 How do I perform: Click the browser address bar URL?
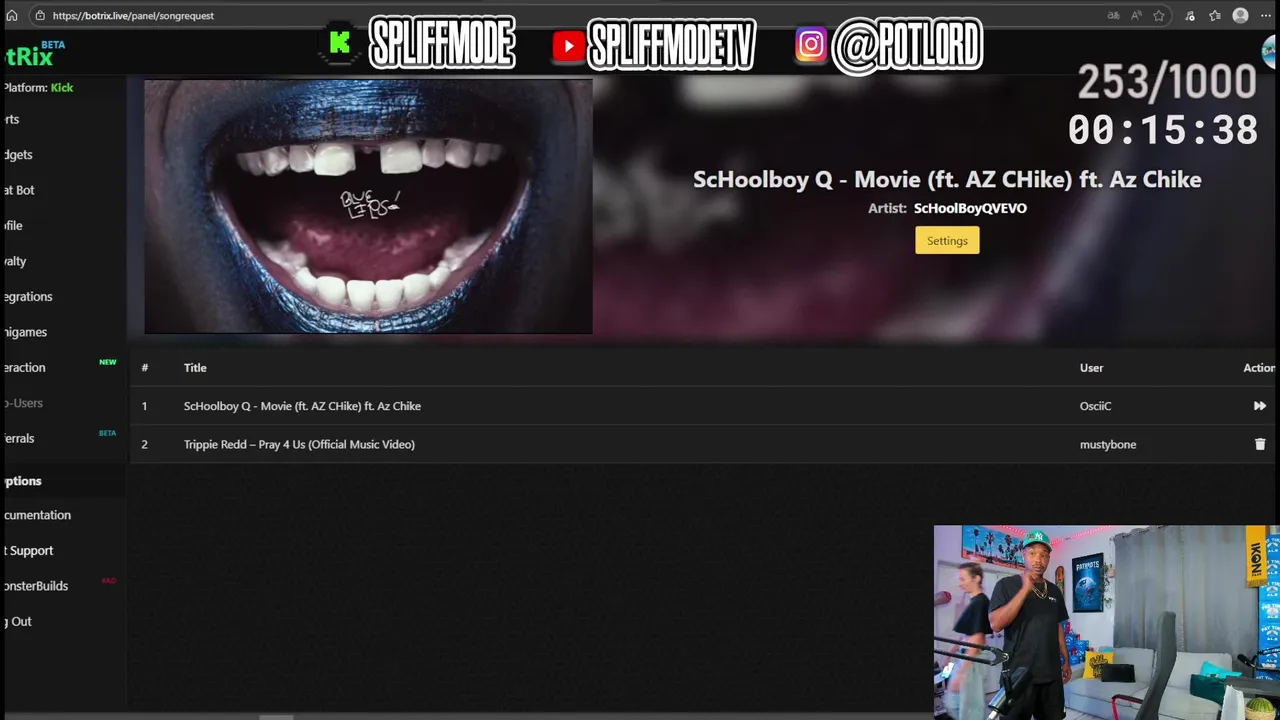133,16
